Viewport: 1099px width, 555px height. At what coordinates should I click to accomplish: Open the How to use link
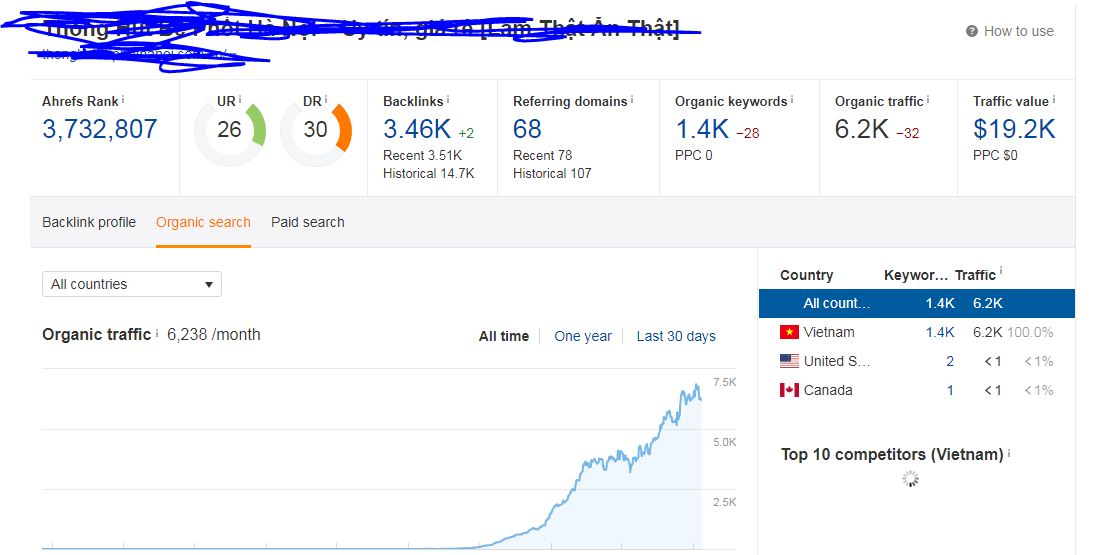click(1018, 31)
